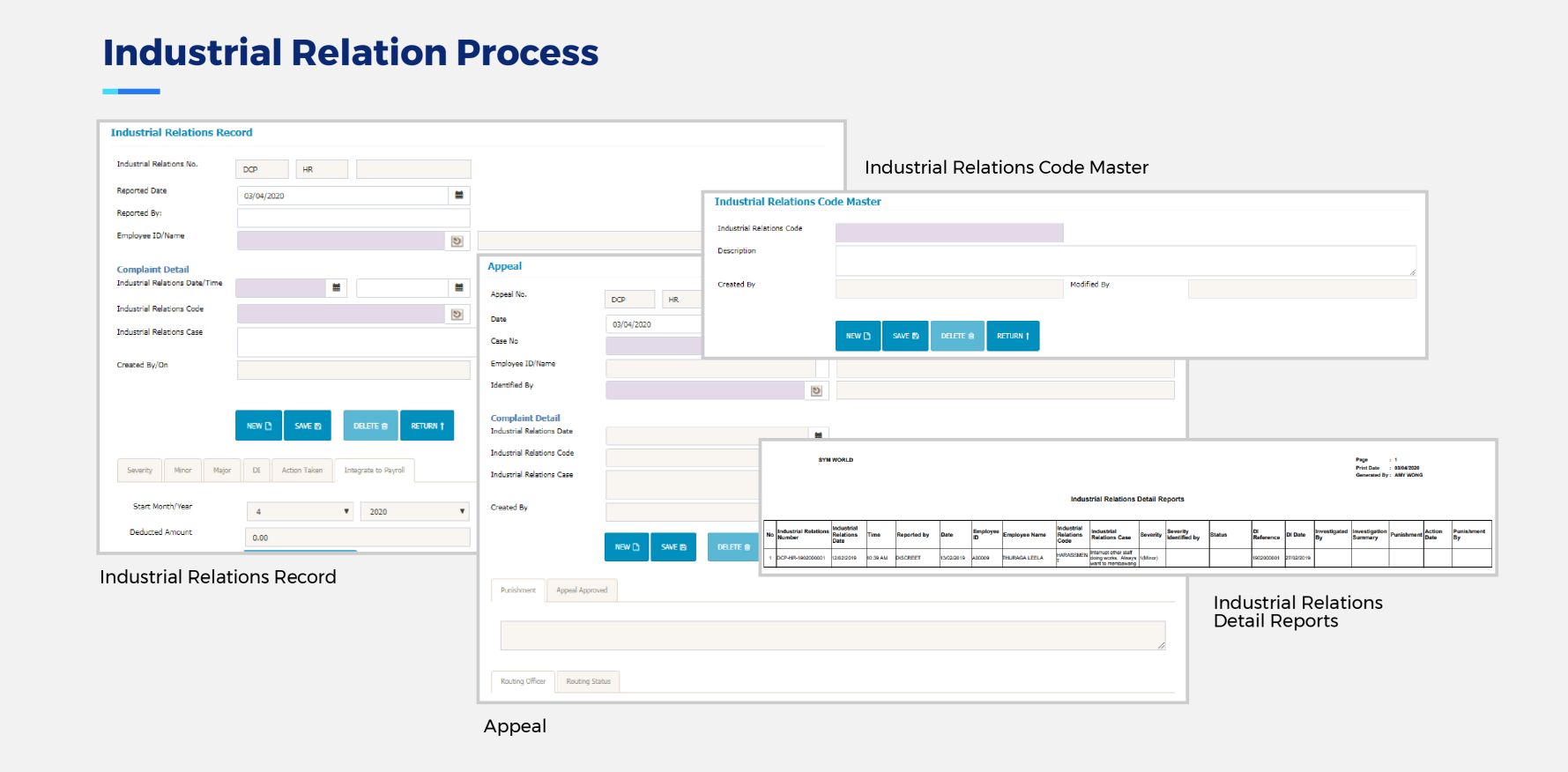Click the 'SYM WORLD' report header text
The image size is (1568, 772).
click(836, 460)
